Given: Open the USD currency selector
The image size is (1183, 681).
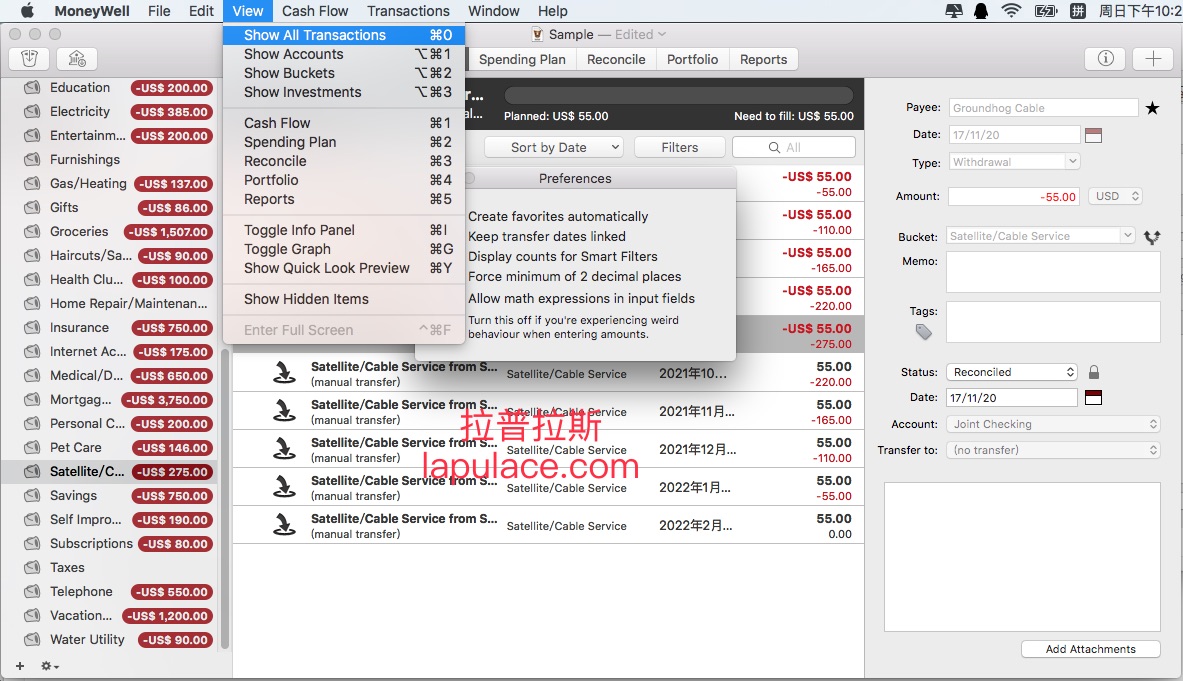Looking at the screenshot, I should coord(1115,196).
